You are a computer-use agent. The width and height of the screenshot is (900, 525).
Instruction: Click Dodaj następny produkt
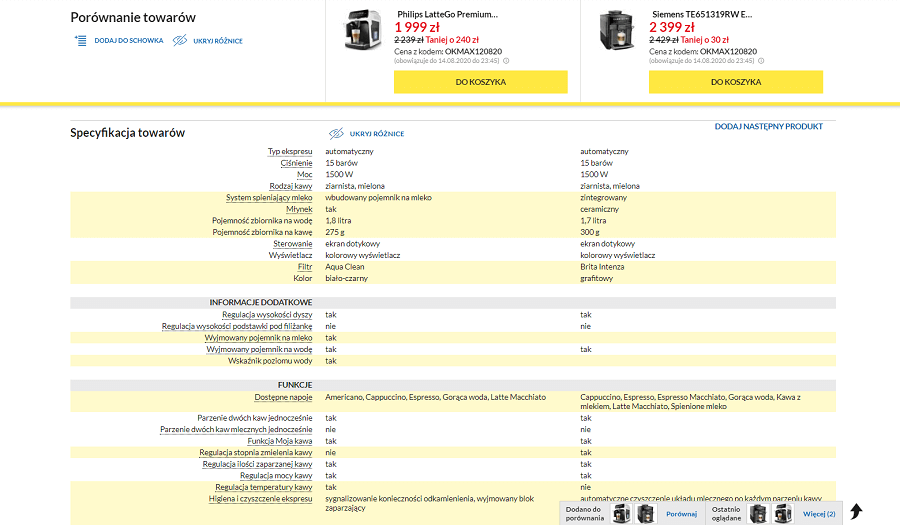769,126
